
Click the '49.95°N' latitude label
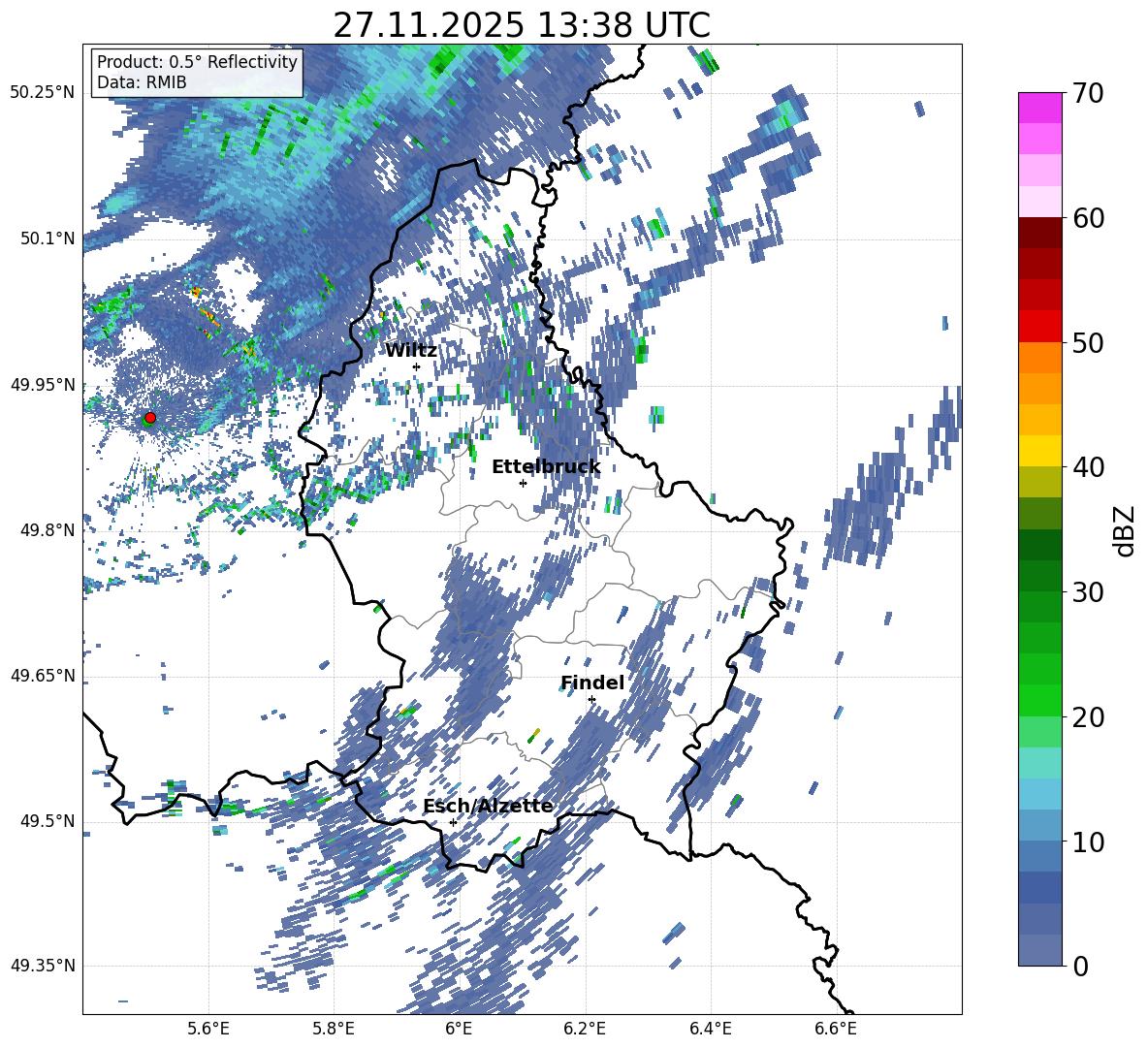pos(43,385)
